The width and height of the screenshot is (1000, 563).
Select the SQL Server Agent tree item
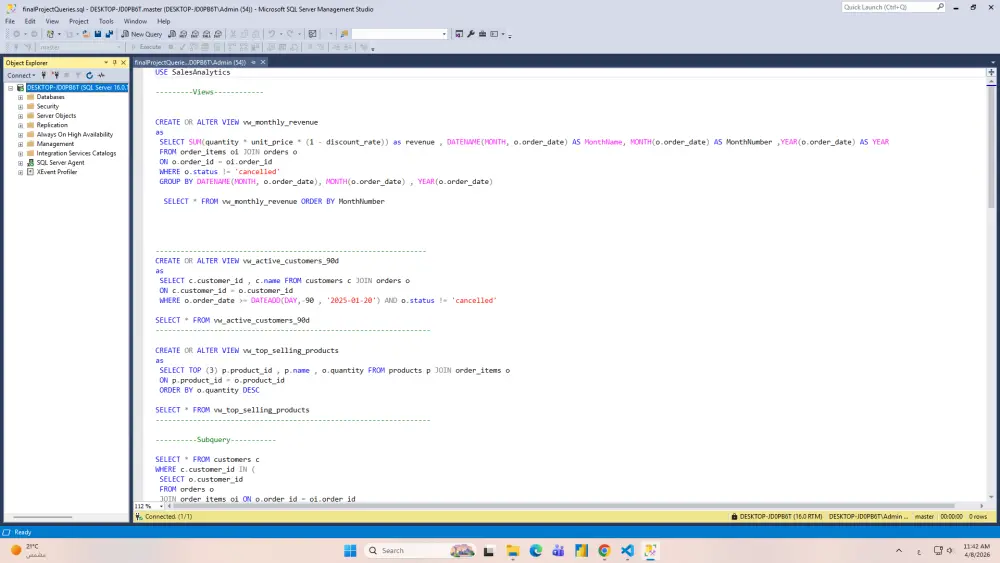pyautogui.click(x=60, y=163)
